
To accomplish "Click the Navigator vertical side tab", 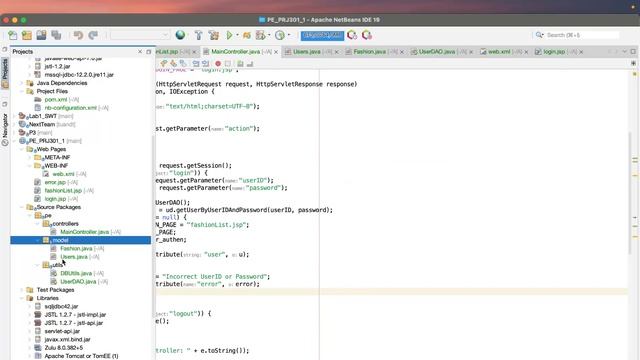I will click(5, 129).
